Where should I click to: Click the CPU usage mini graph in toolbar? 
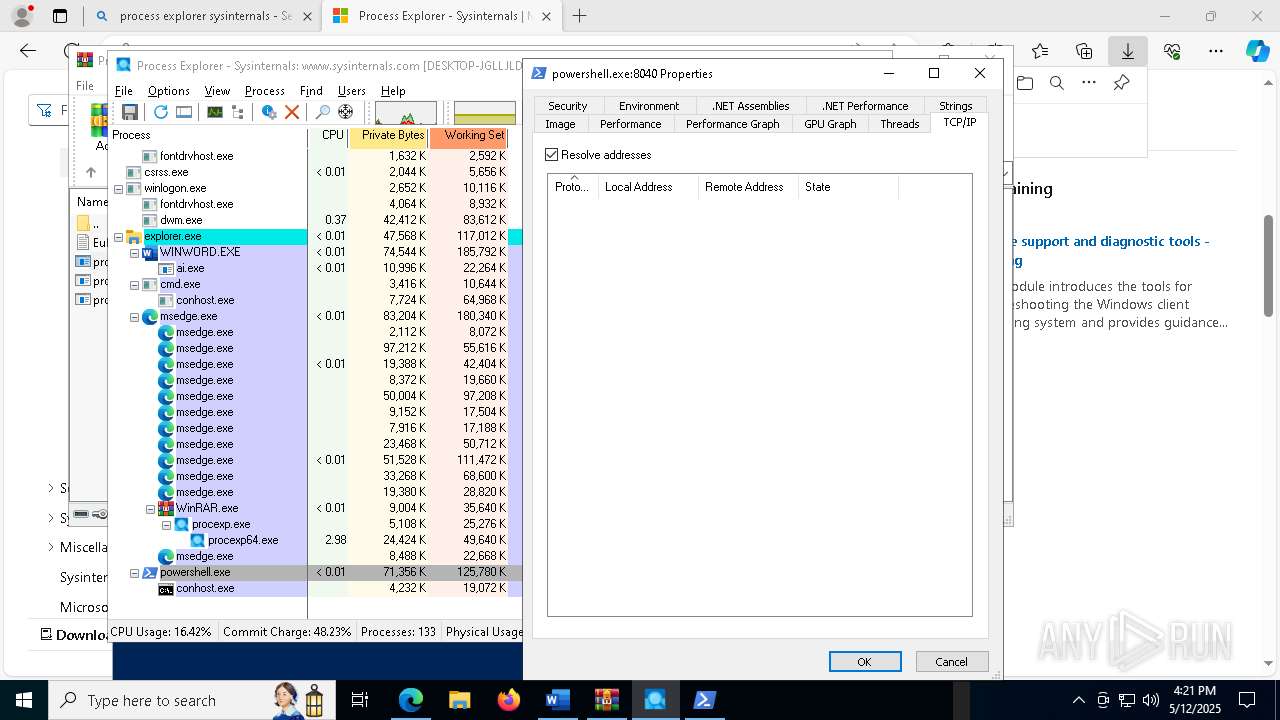(406, 112)
